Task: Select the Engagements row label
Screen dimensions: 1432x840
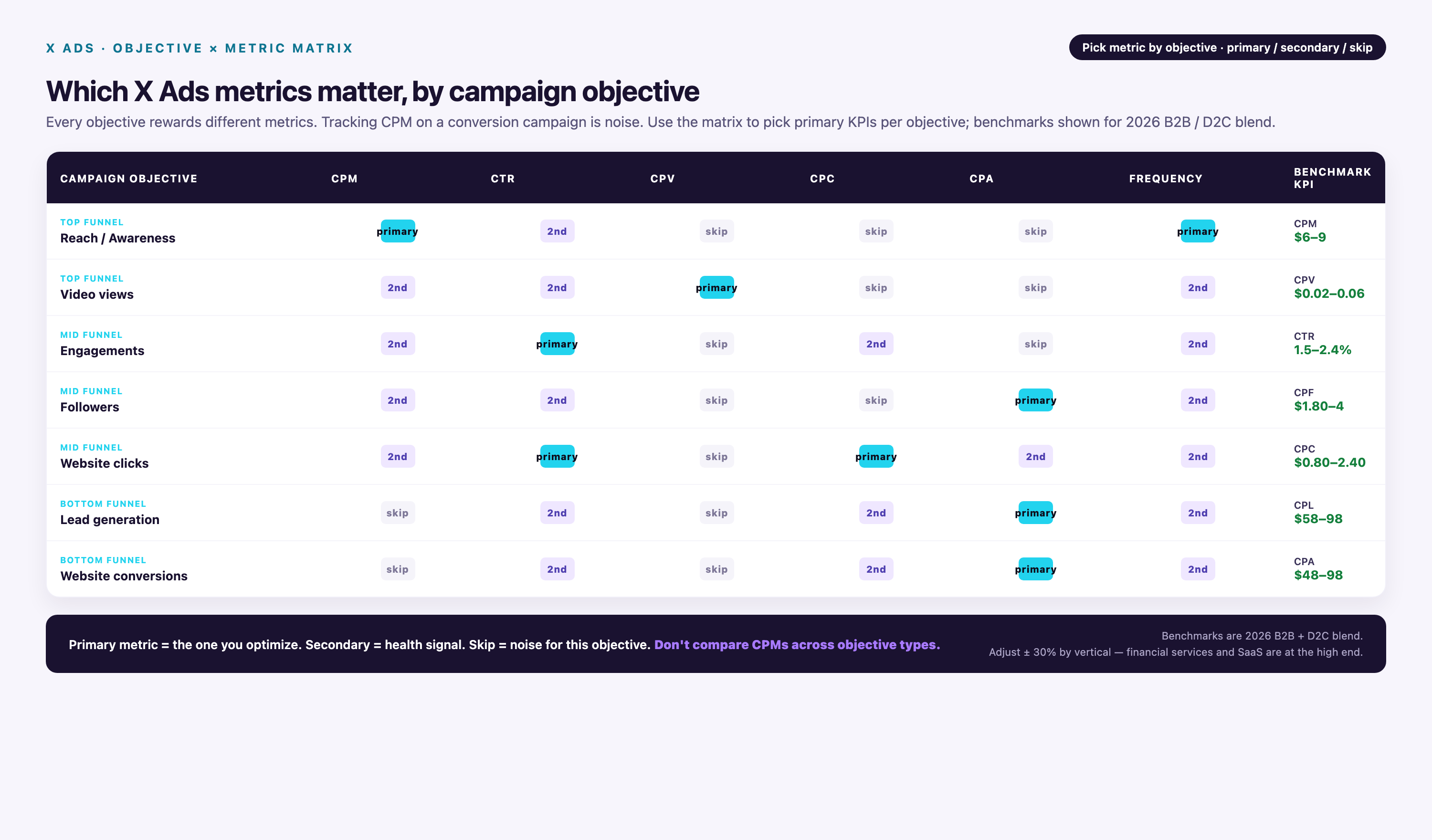Action: 102,351
